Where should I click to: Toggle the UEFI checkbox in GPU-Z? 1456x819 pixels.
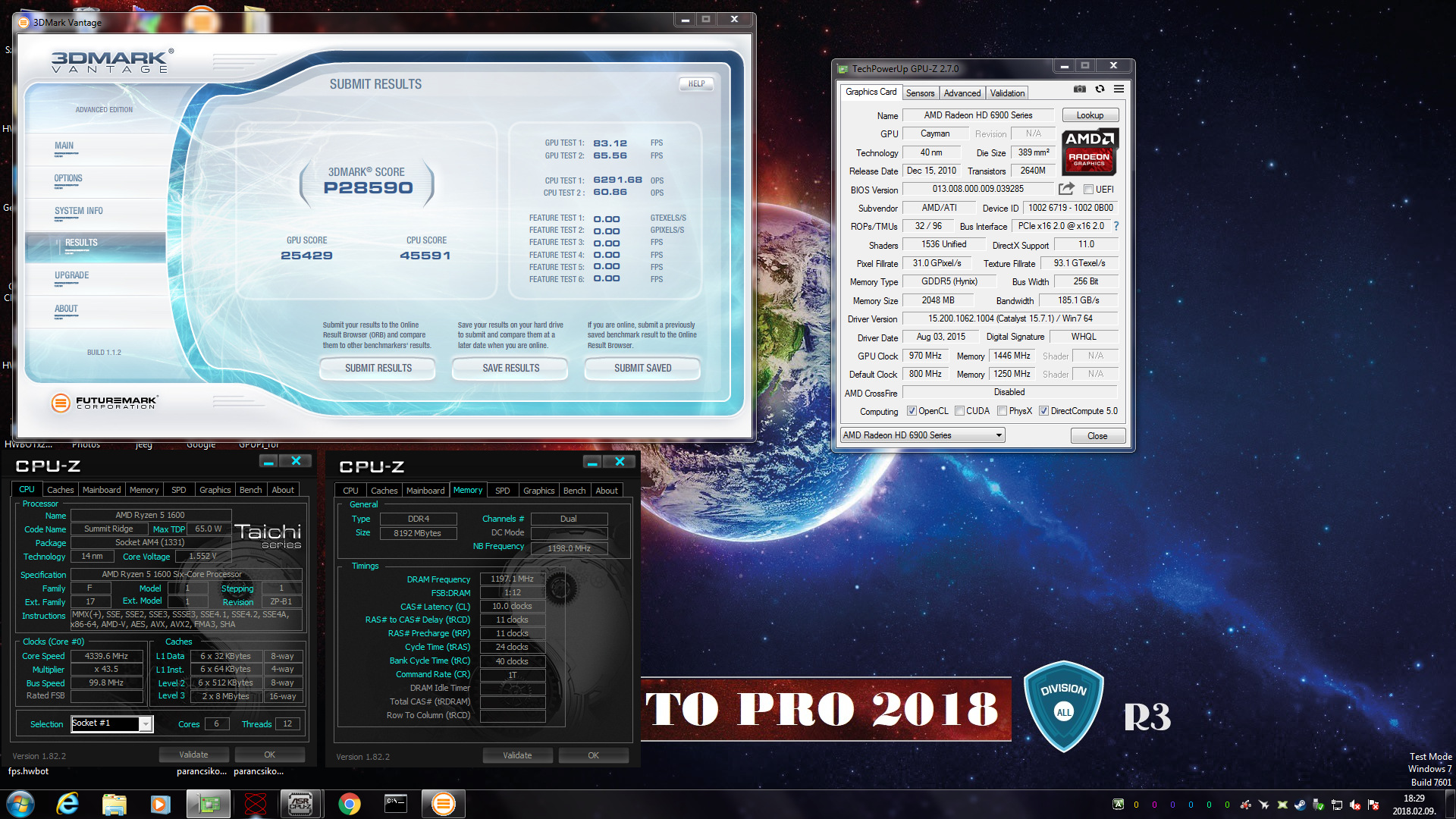click(x=1088, y=190)
